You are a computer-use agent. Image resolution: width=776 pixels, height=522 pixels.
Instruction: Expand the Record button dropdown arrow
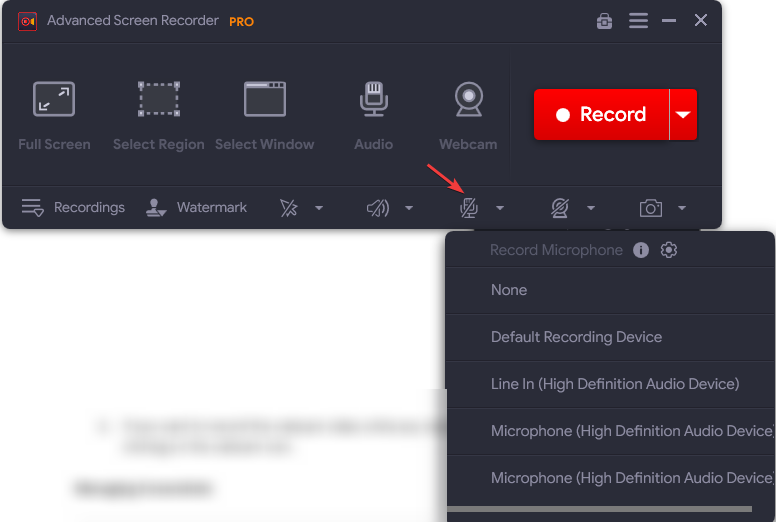[683, 115]
